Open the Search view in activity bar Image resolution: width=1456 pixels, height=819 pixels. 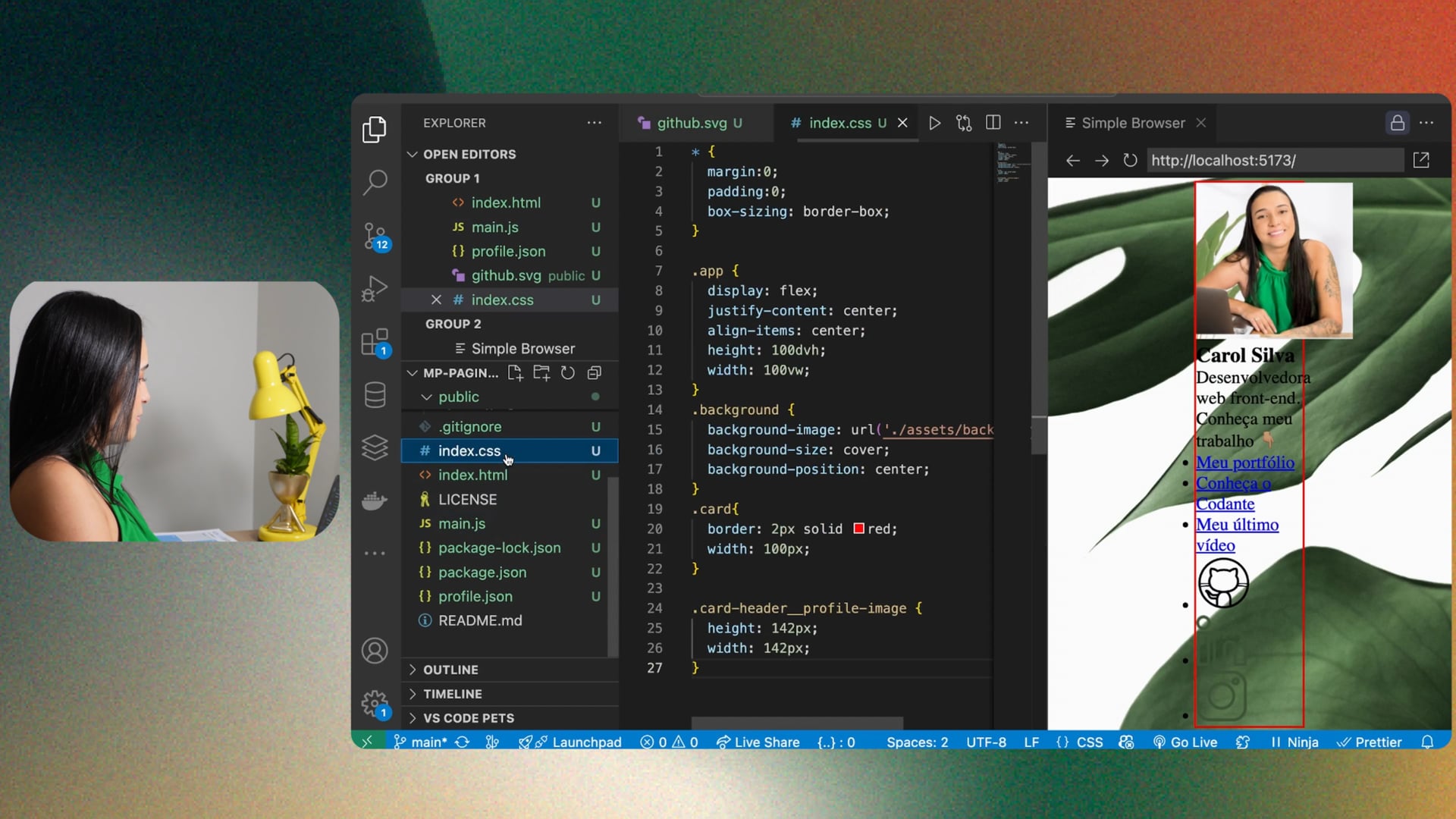click(x=375, y=182)
